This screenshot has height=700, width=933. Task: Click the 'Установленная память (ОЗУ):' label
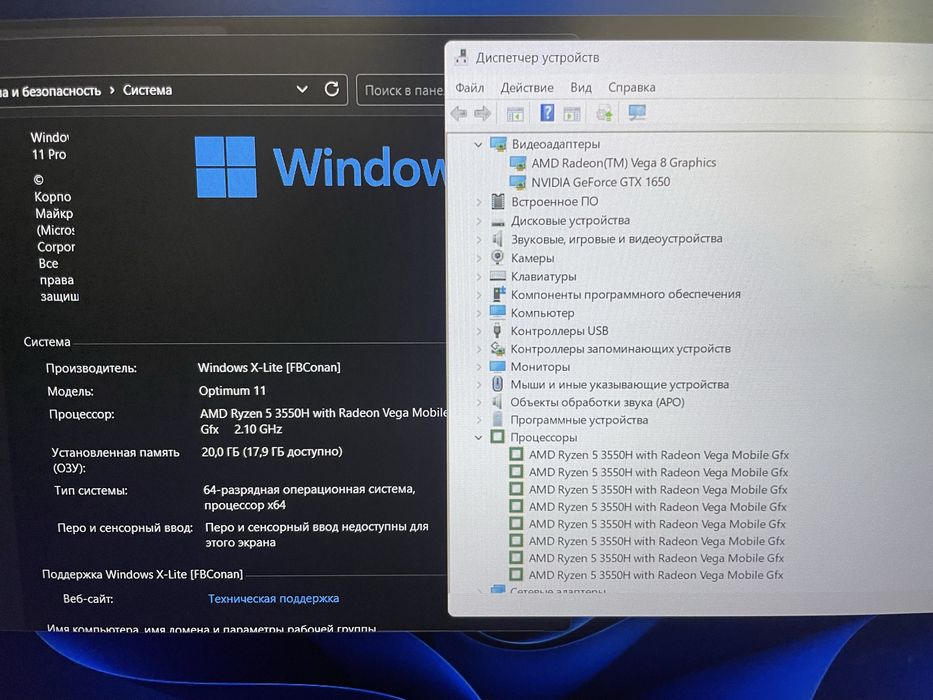click(x=116, y=460)
